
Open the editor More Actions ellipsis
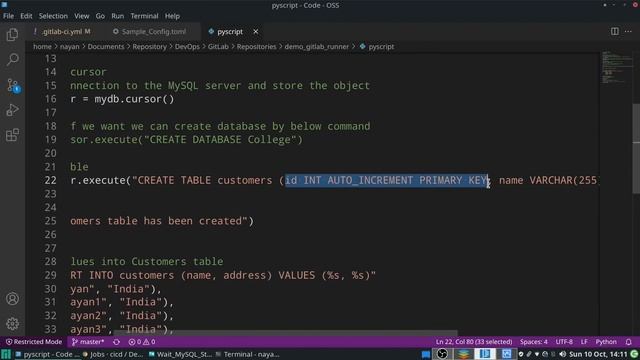click(628, 31)
